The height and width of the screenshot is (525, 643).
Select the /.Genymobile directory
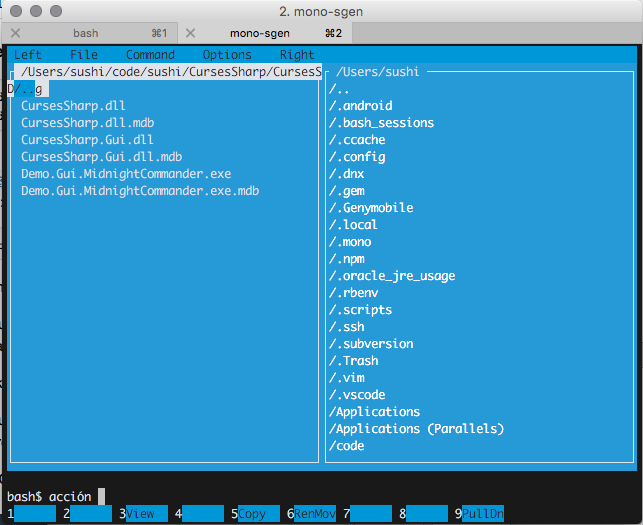(x=371, y=208)
